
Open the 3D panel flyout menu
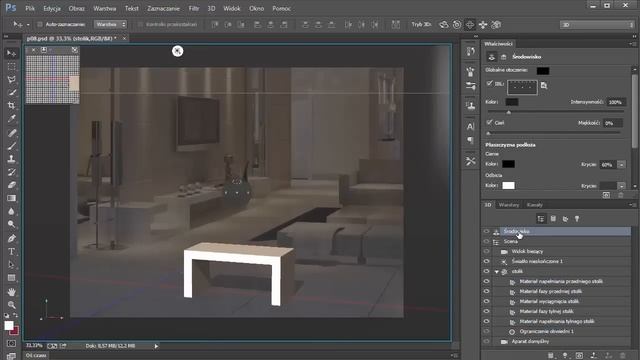[x=632, y=205]
